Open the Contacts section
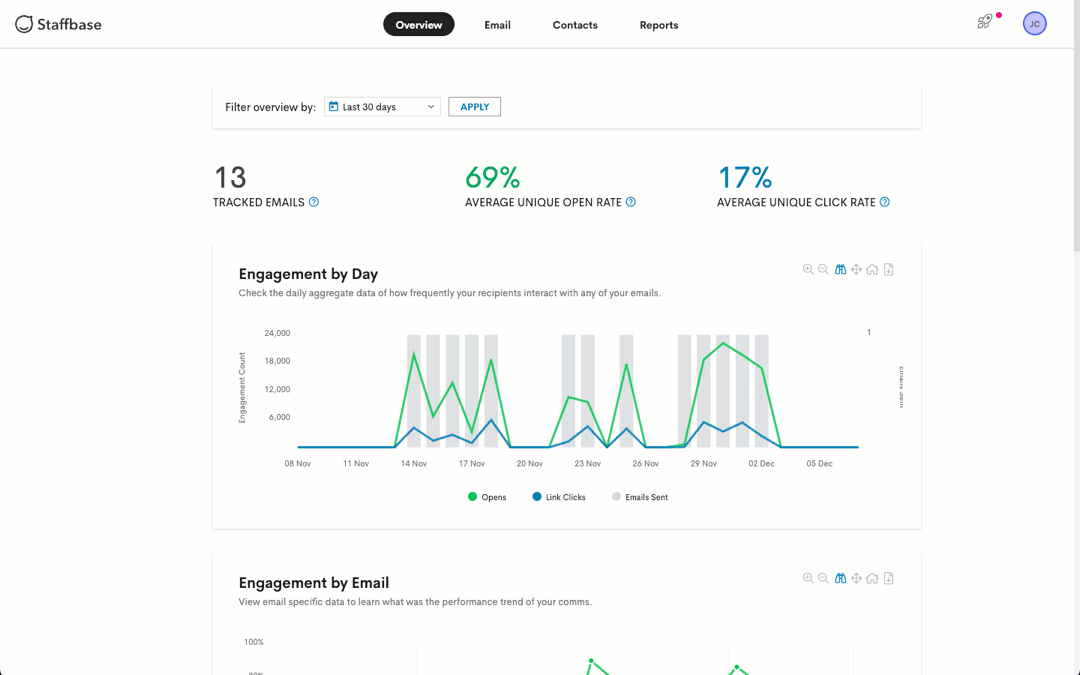 click(x=574, y=25)
